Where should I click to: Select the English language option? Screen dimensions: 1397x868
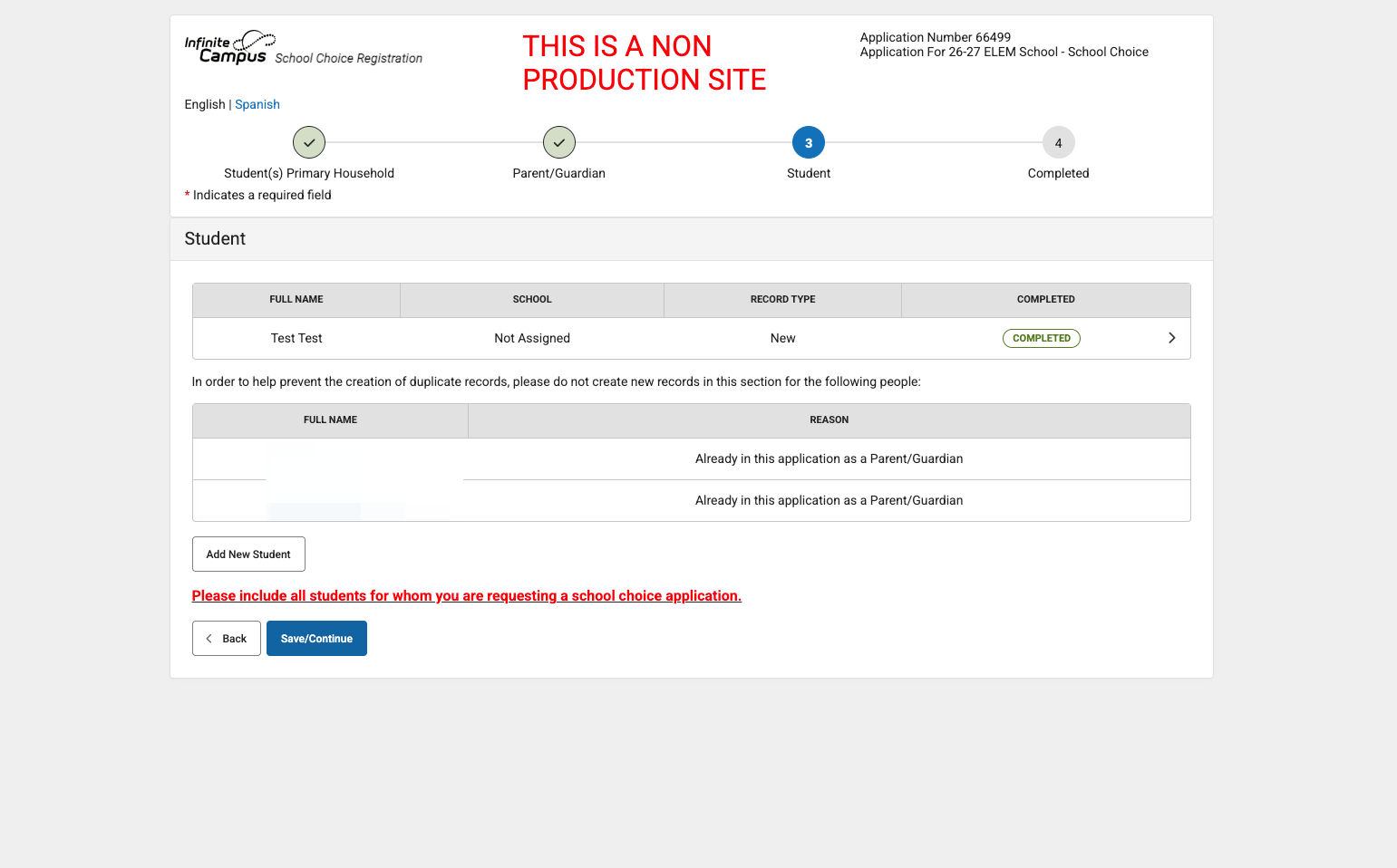[x=205, y=104]
